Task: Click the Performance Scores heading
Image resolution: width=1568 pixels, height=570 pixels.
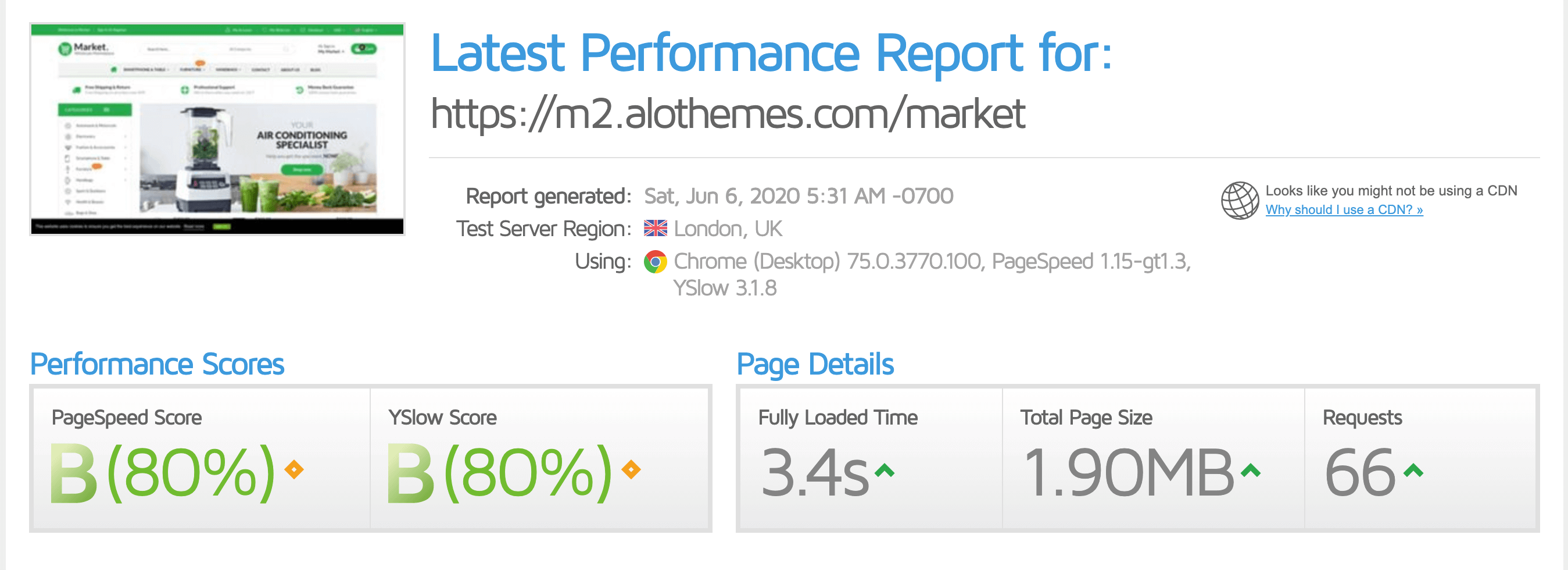Action: [x=157, y=364]
